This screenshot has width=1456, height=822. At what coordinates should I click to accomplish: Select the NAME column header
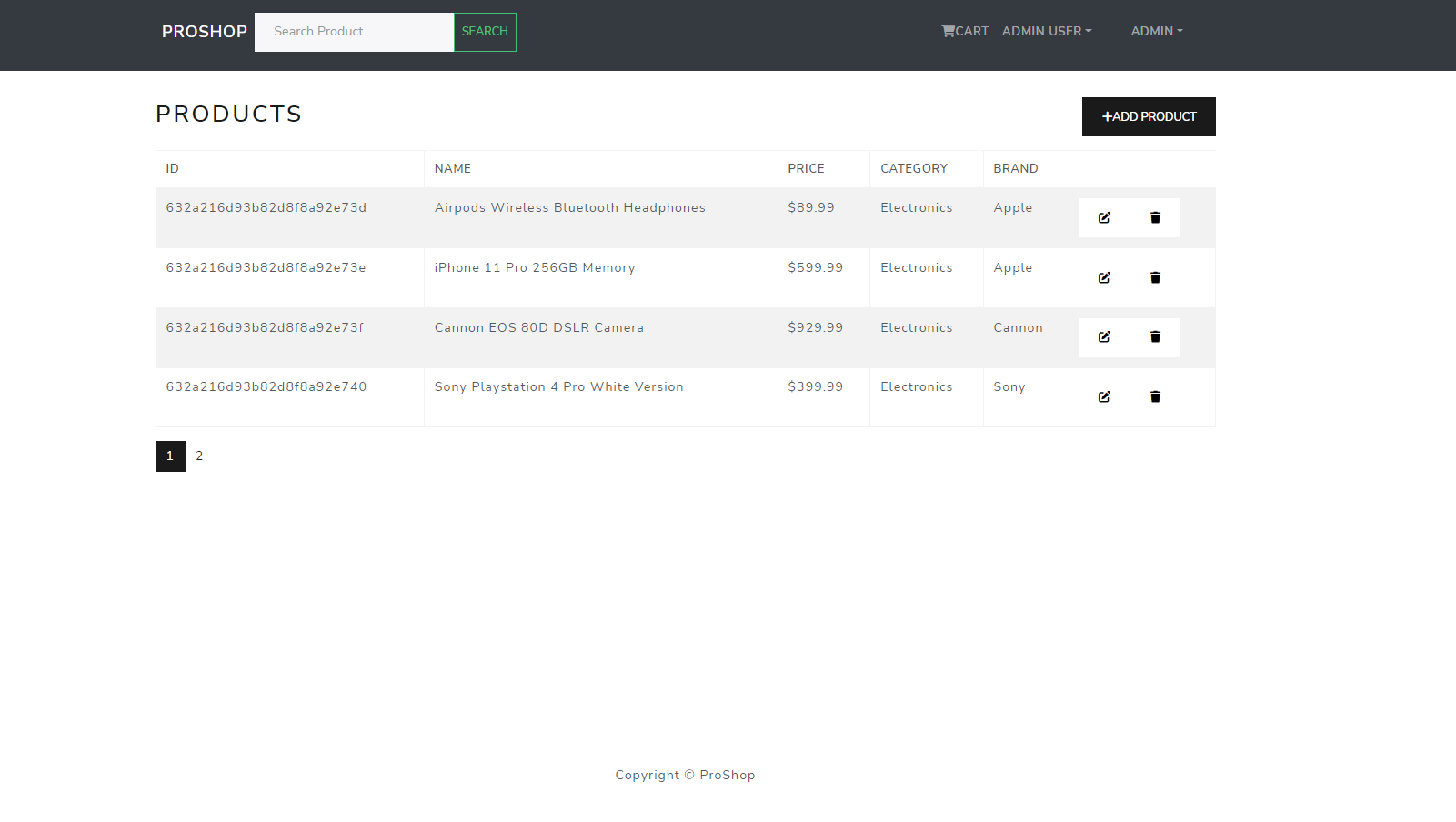[452, 168]
